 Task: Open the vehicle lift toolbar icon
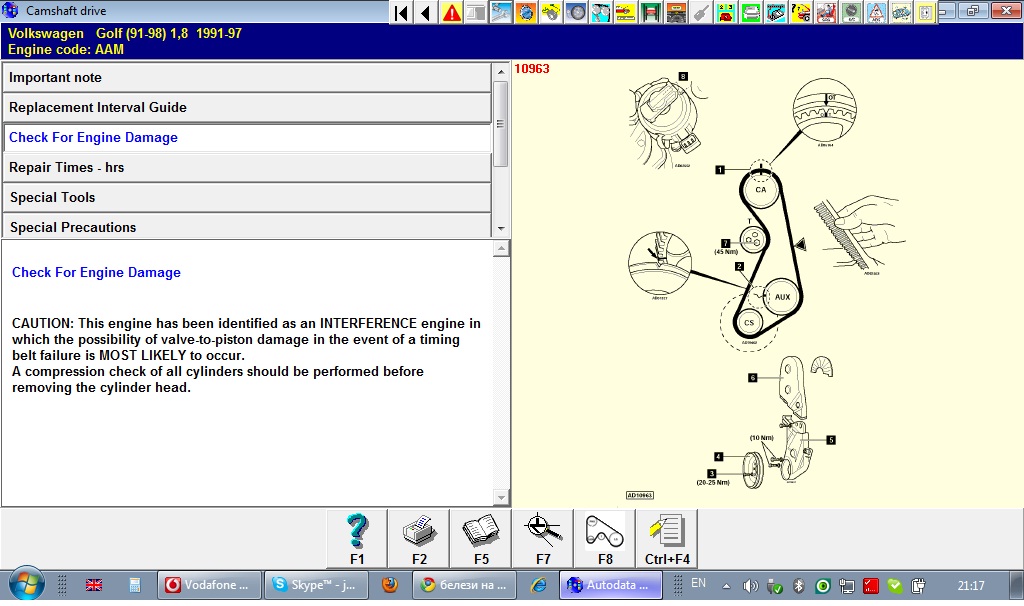[x=650, y=13]
